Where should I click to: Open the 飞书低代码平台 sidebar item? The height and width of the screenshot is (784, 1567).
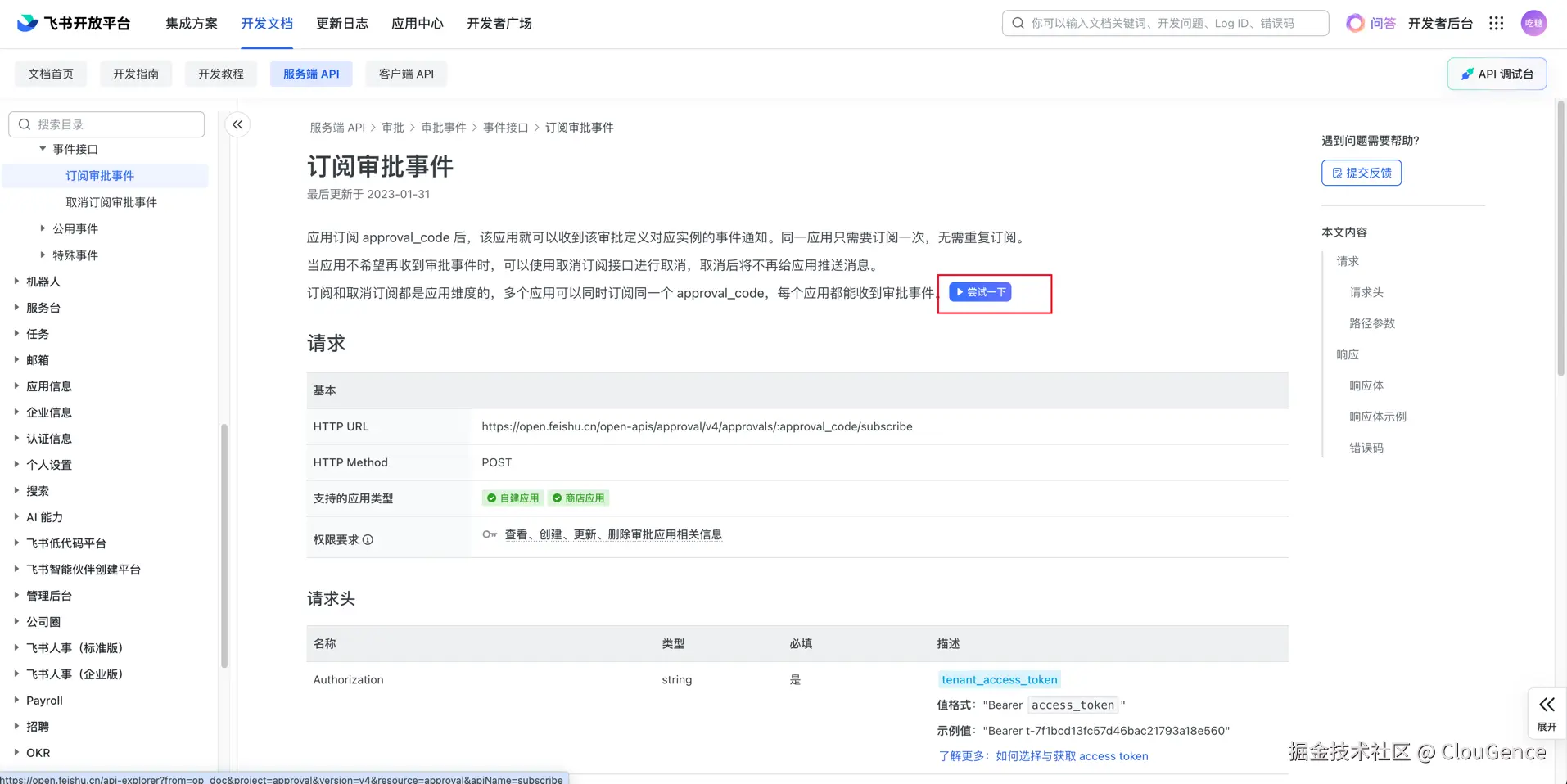point(66,543)
